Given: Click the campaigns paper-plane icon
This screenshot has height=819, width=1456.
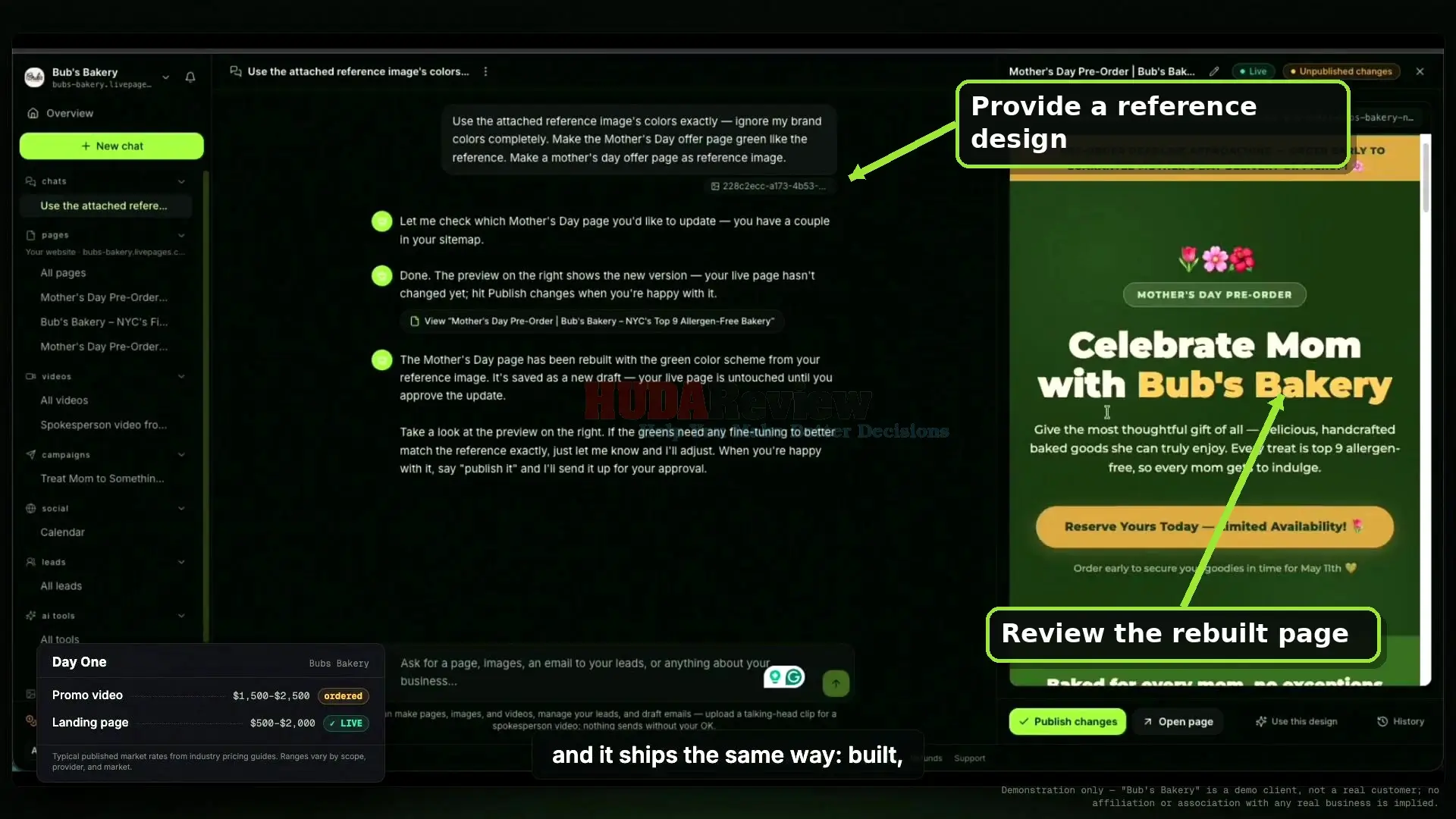Looking at the screenshot, I should coord(31,455).
